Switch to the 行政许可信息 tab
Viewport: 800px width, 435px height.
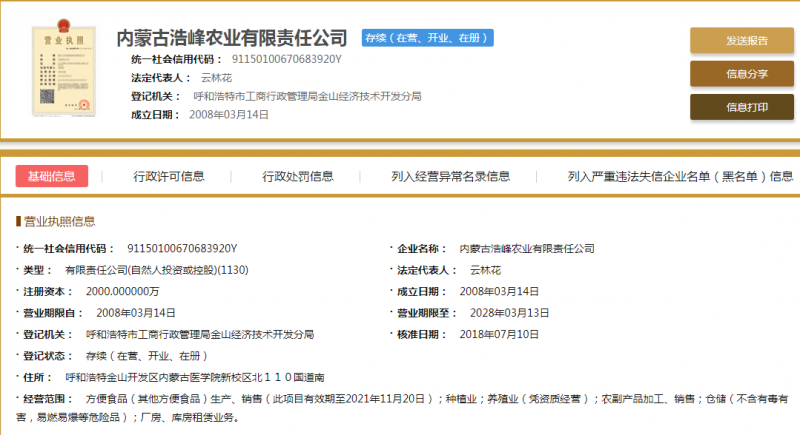pyautogui.click(x=169, y=176)
